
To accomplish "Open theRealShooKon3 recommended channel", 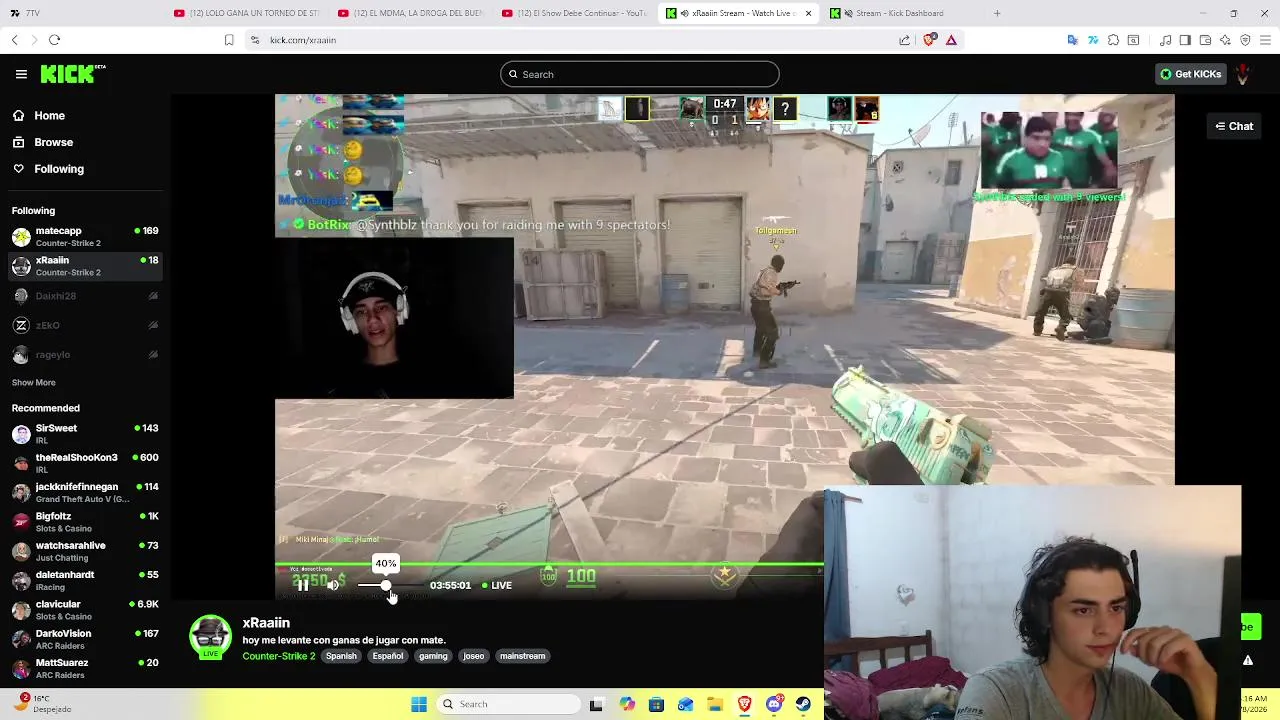I will (85, 463).
